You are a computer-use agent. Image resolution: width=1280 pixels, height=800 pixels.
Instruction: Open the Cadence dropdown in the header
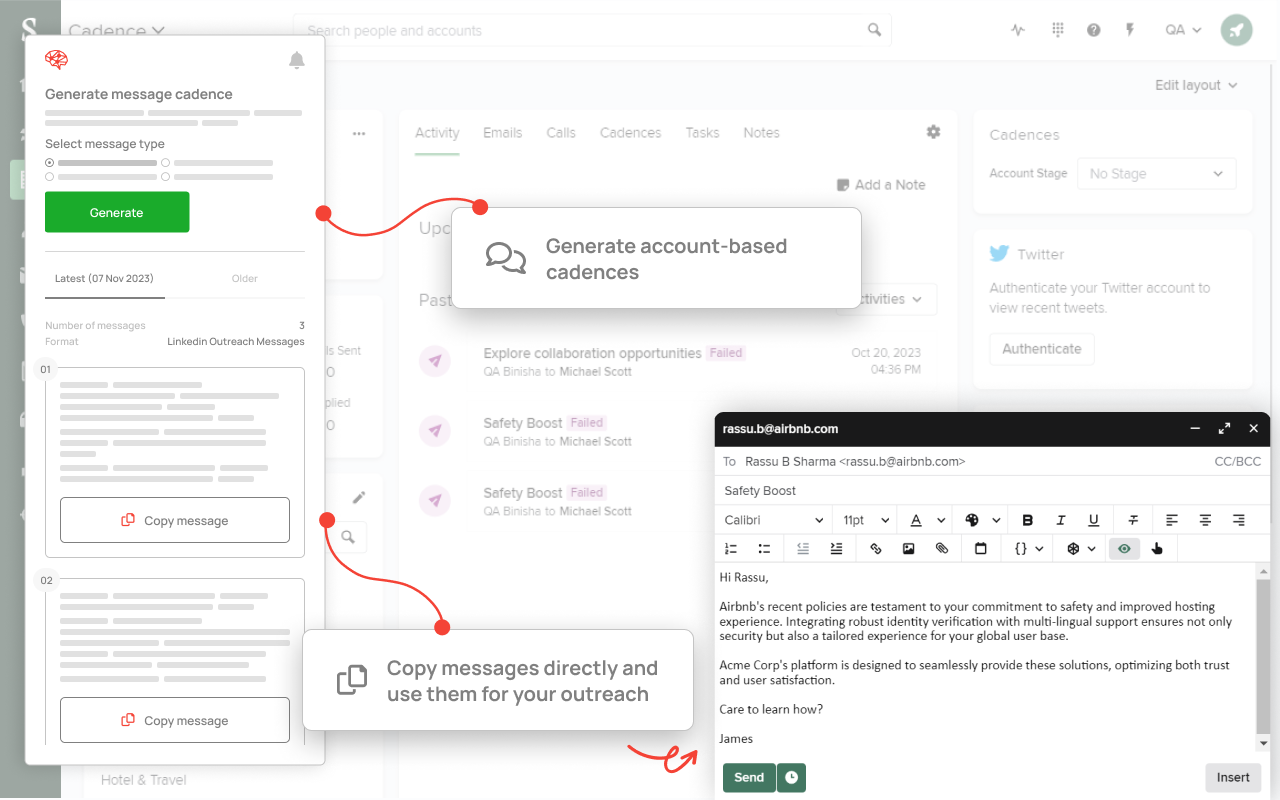[x=117, y=30]
